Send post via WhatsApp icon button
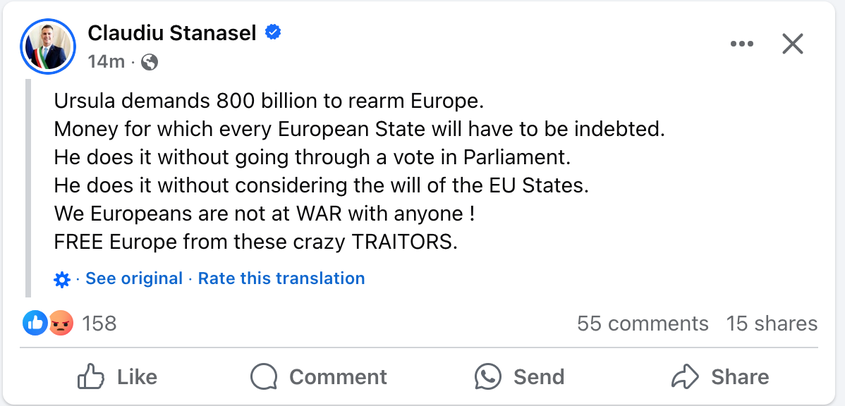This screenshot has width=845, height=406. [519, 376]
